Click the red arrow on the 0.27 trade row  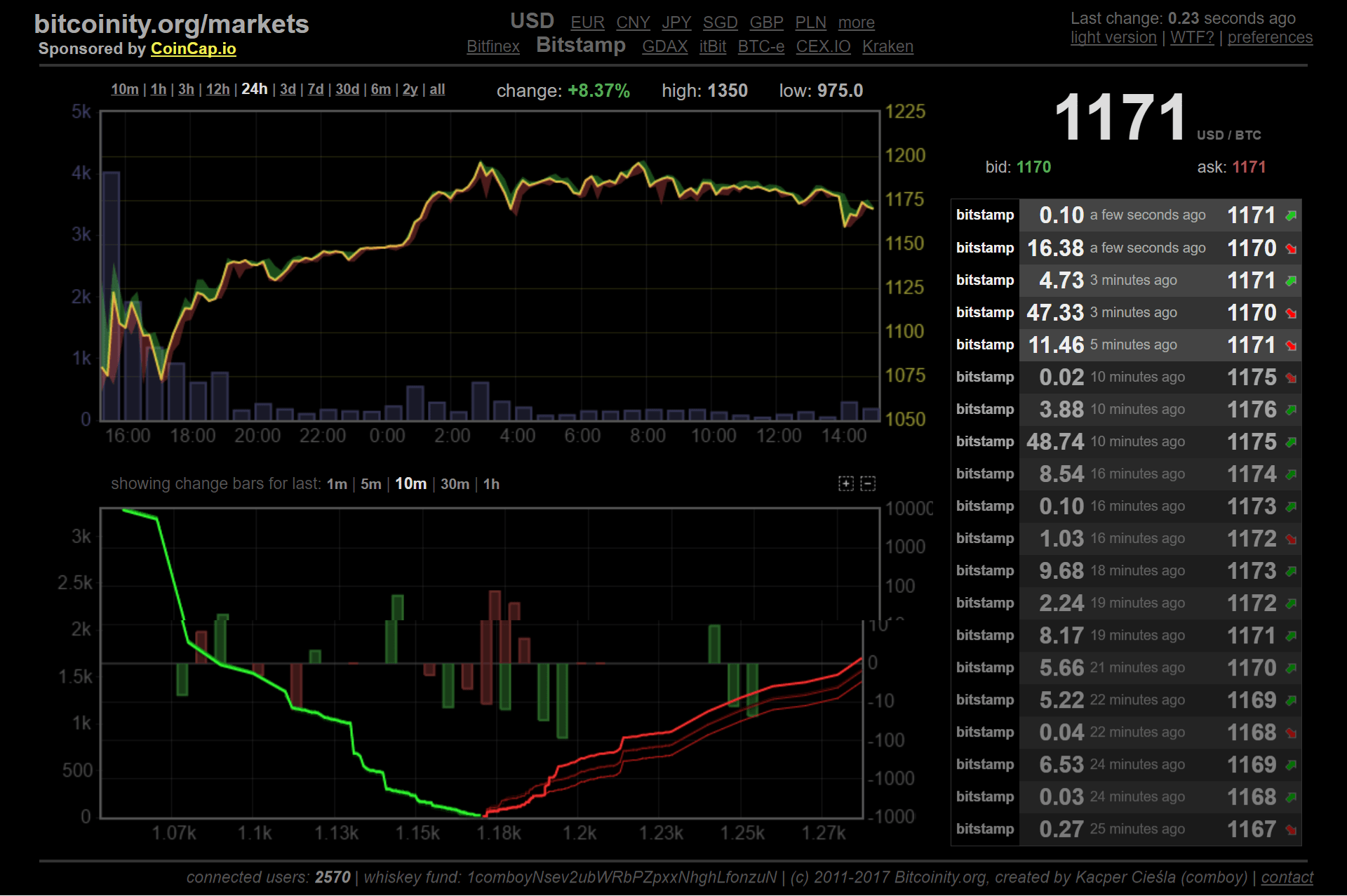(x=1290, y=829)
